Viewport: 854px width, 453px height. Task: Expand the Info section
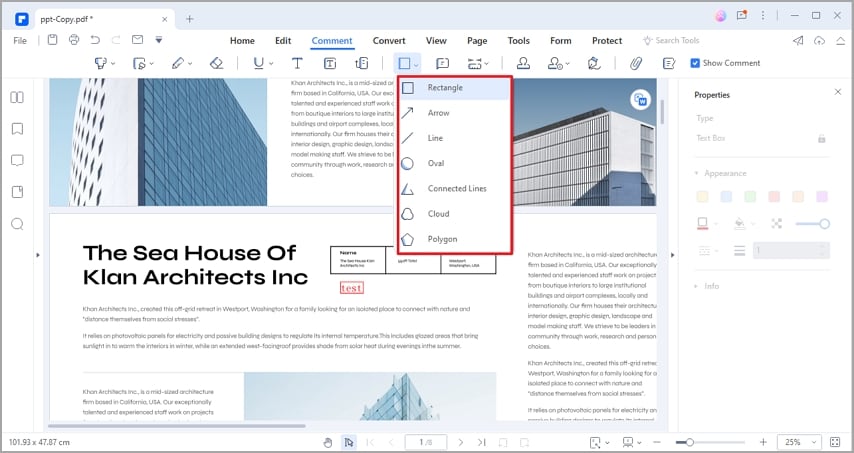coord(697,286)
